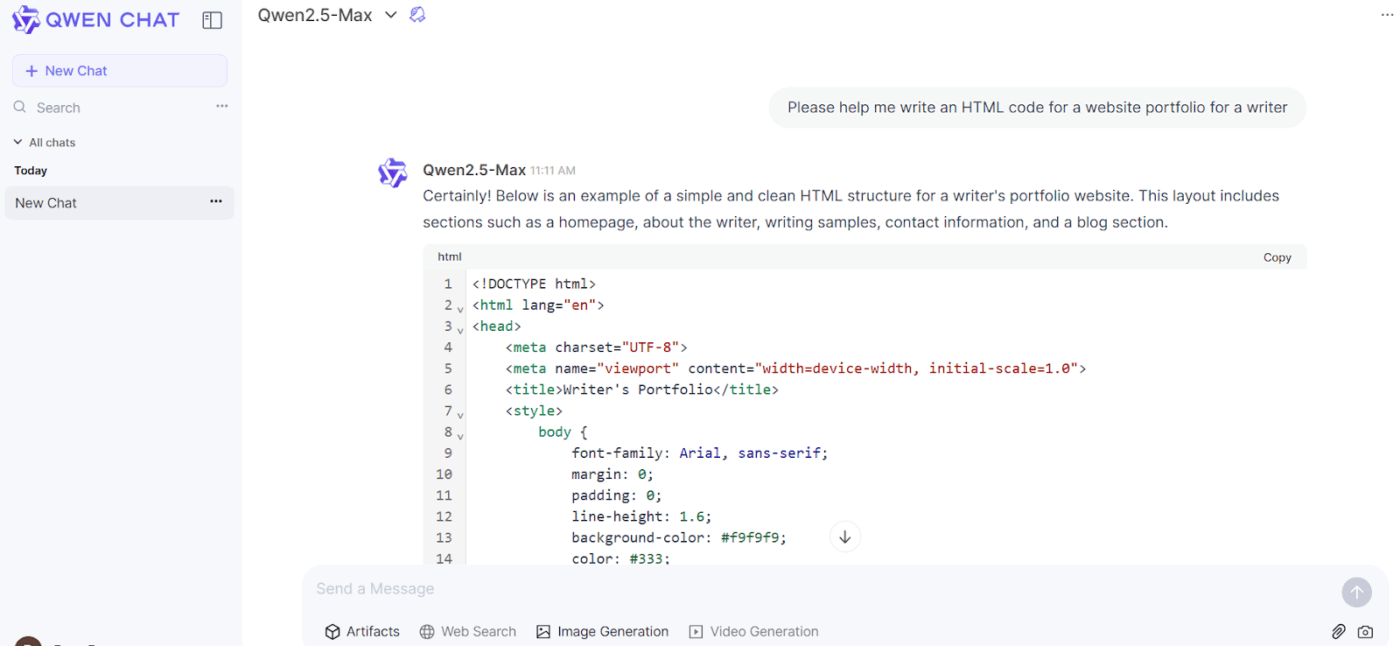Start a New Chat
The width and height of the screenshot is (1400, 646).
point(119,70)
